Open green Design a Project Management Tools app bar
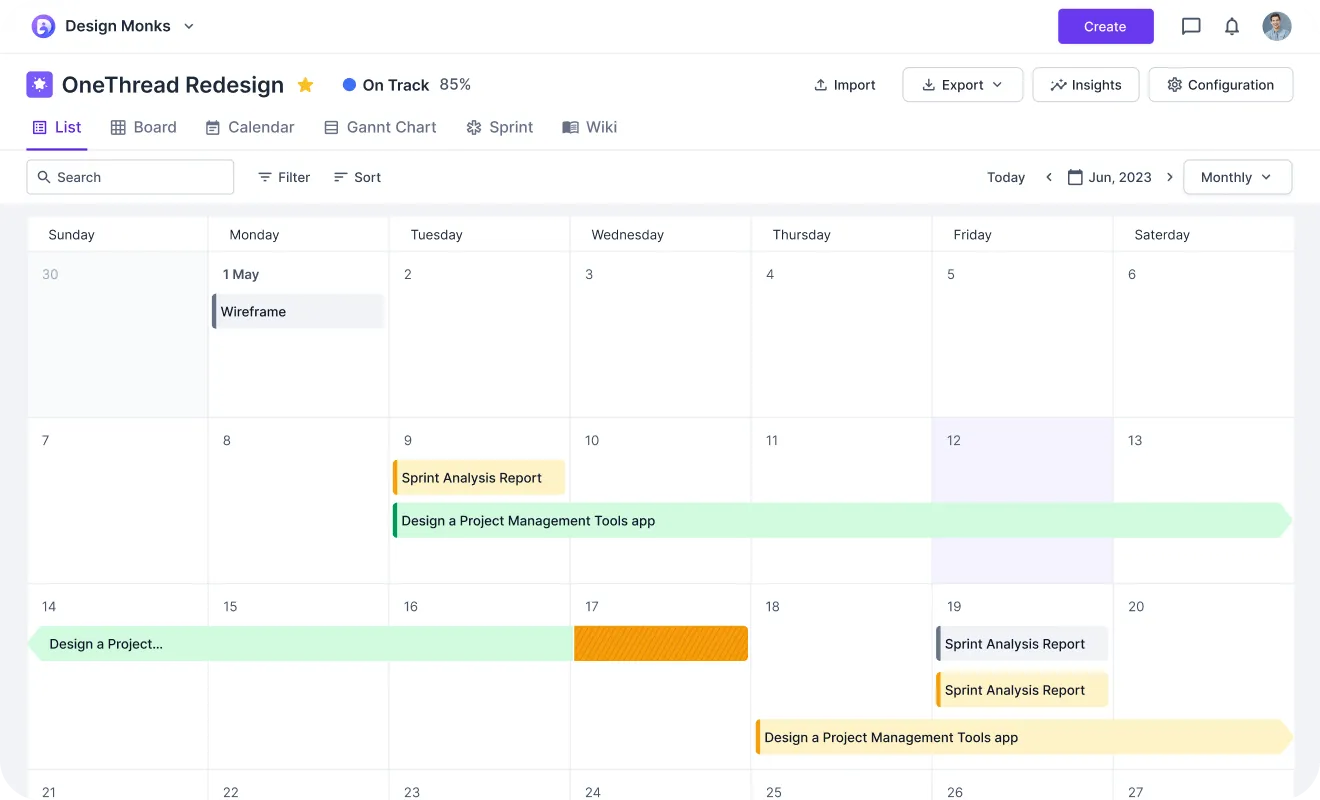The image size is (1320, 800). tap(842, 520)
